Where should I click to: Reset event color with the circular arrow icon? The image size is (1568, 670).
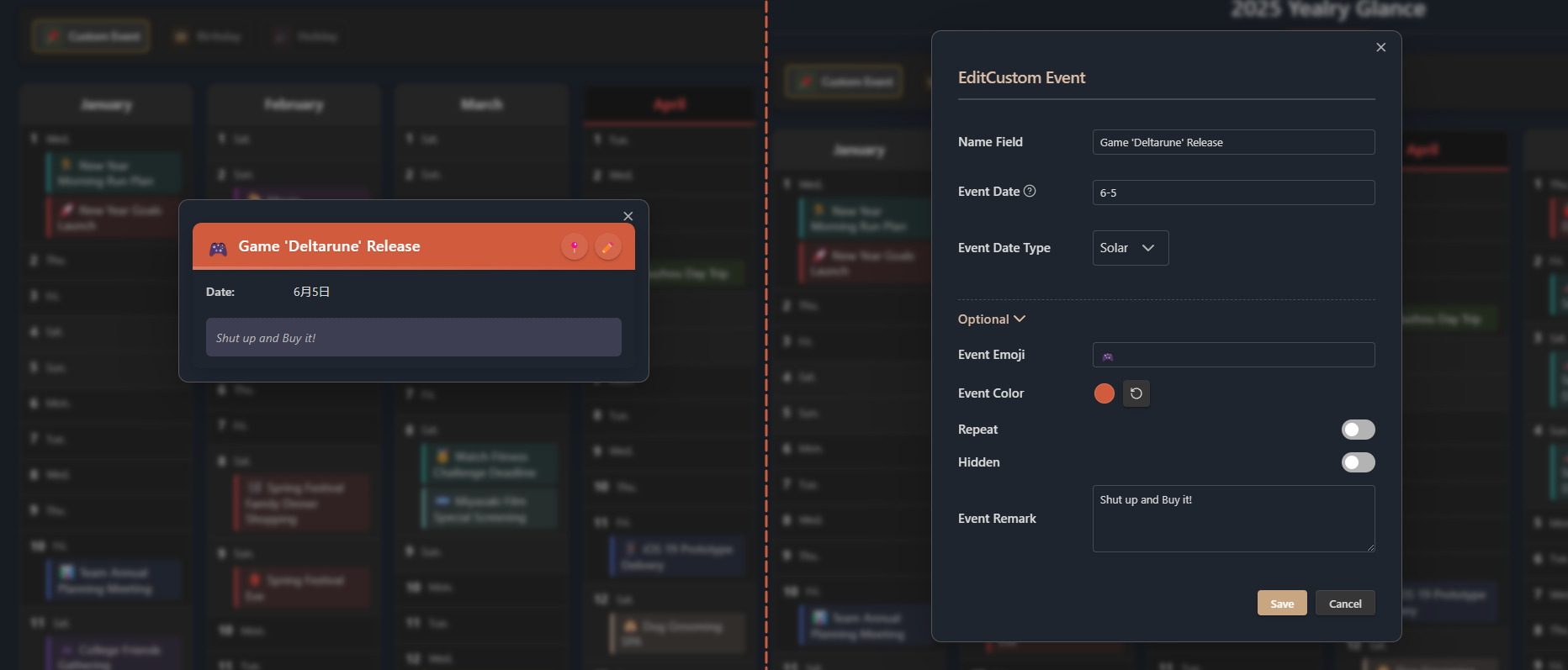1136,393
